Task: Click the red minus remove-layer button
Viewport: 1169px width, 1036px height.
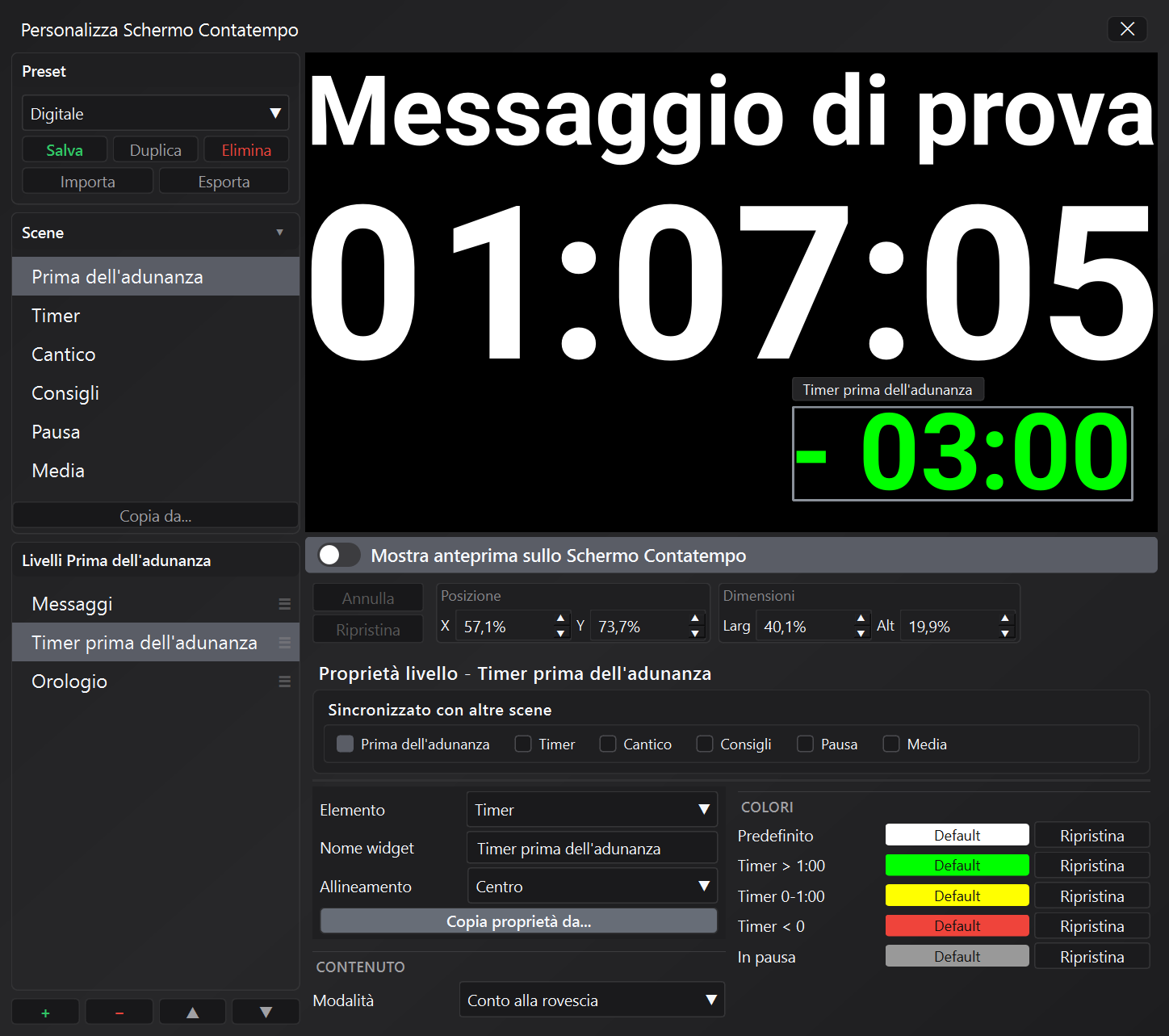Action: point(119,1012)
